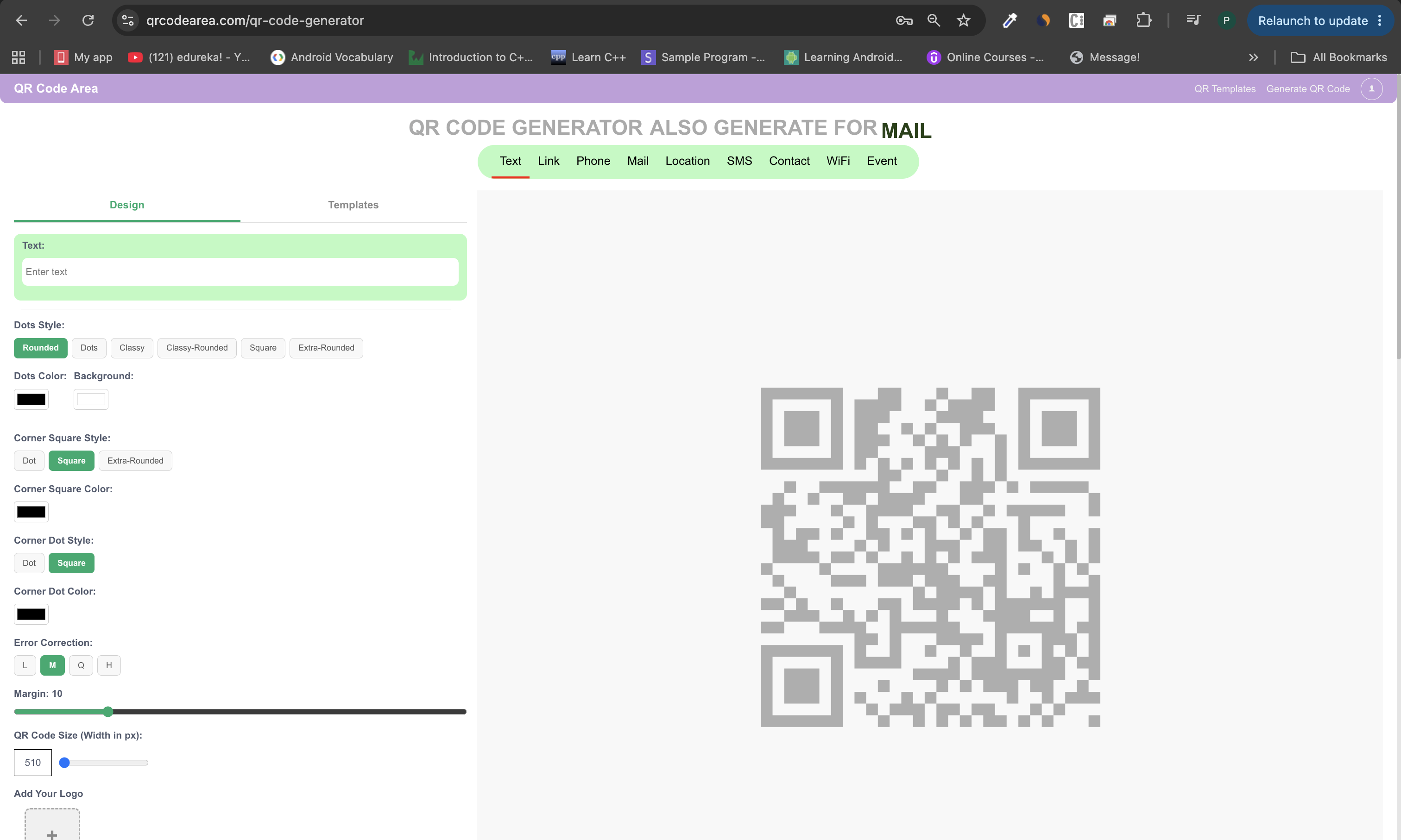
Task: Open the eyedropper color picker extension
Action: (1010, 20)
